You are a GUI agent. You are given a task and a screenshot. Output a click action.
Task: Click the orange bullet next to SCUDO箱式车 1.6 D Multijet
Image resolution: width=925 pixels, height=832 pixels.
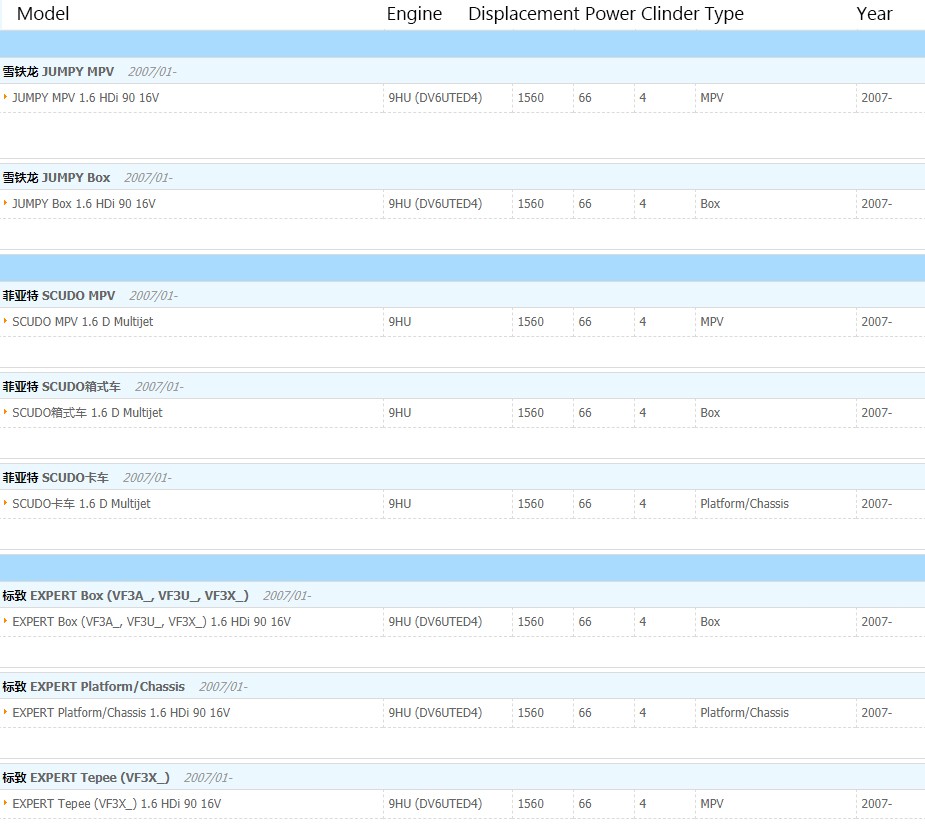tap(5, 413)
